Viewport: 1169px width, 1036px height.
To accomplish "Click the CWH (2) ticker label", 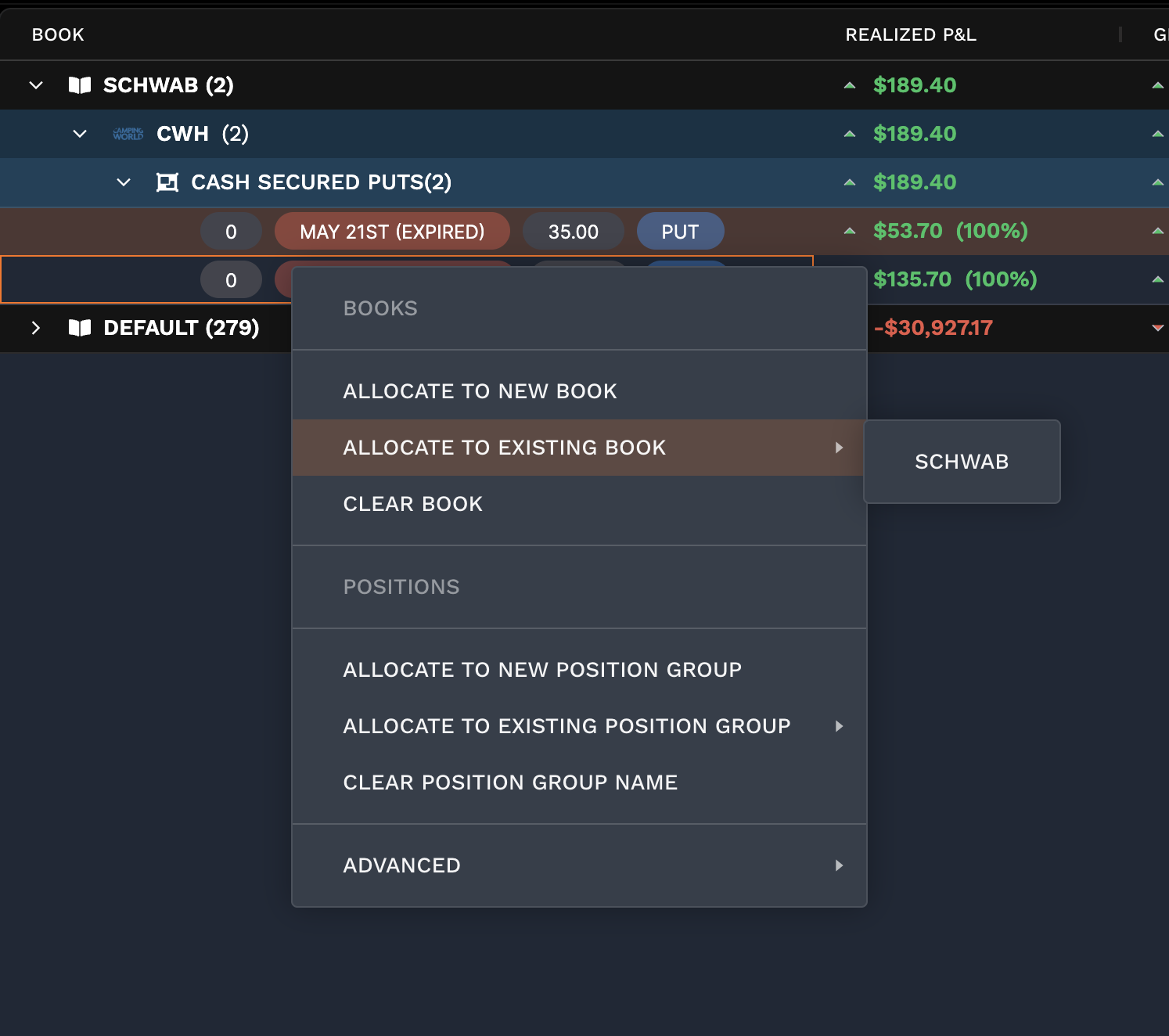I will tap(203, 134).
